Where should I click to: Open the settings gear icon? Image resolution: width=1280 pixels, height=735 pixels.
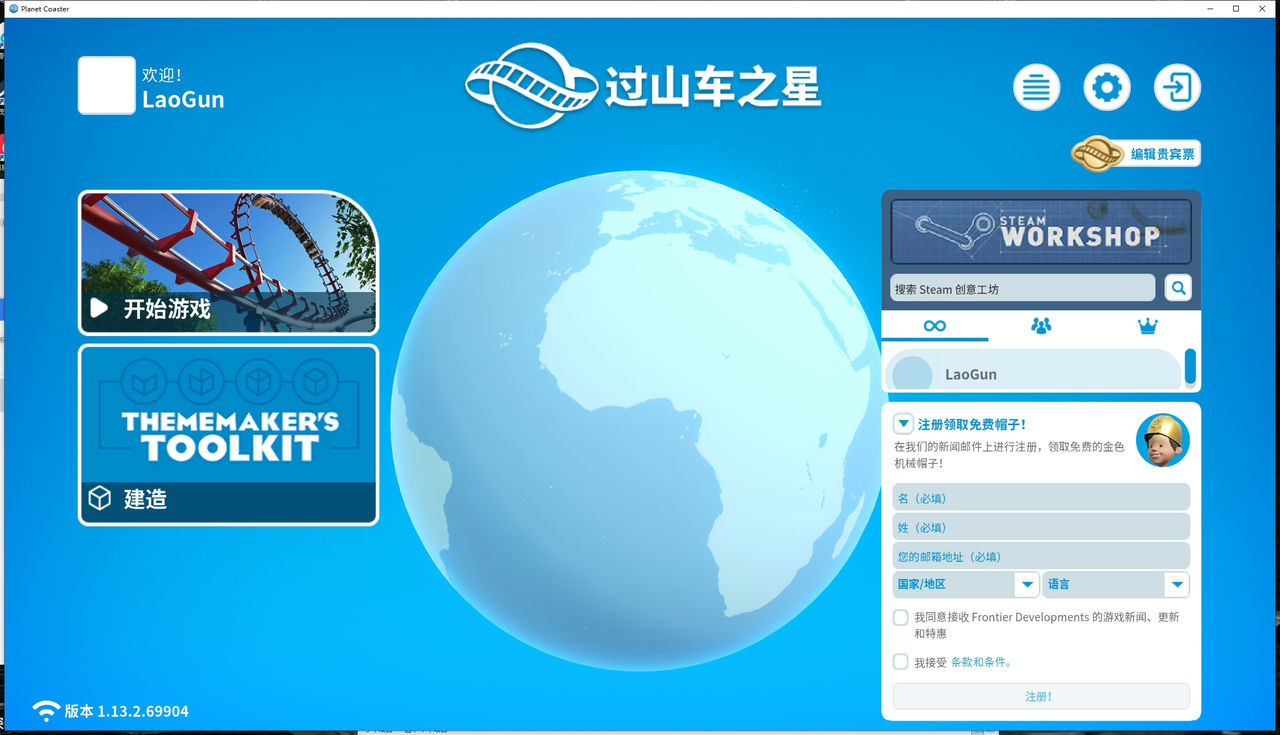point(1107,88)
